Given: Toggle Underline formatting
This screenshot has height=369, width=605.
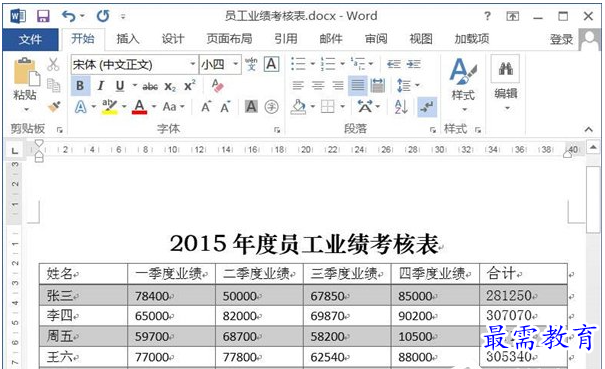Looking at the screenshot, I should tap(120, 86).
